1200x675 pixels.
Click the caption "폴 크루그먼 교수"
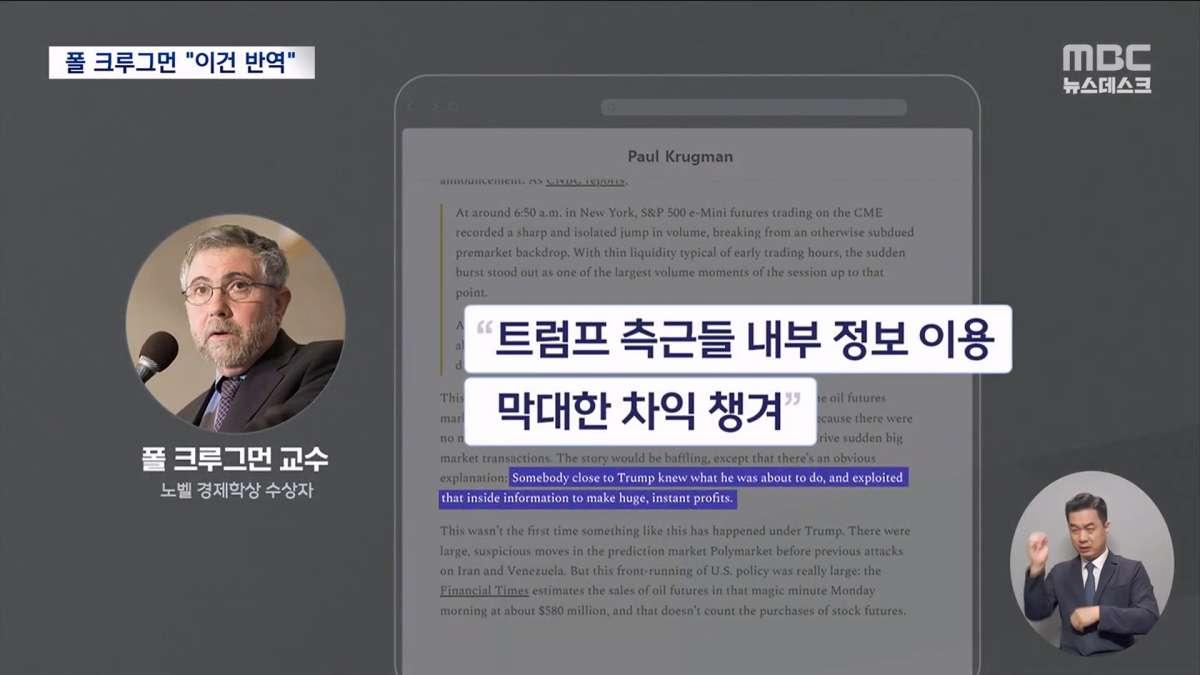(x=236, y=459)
